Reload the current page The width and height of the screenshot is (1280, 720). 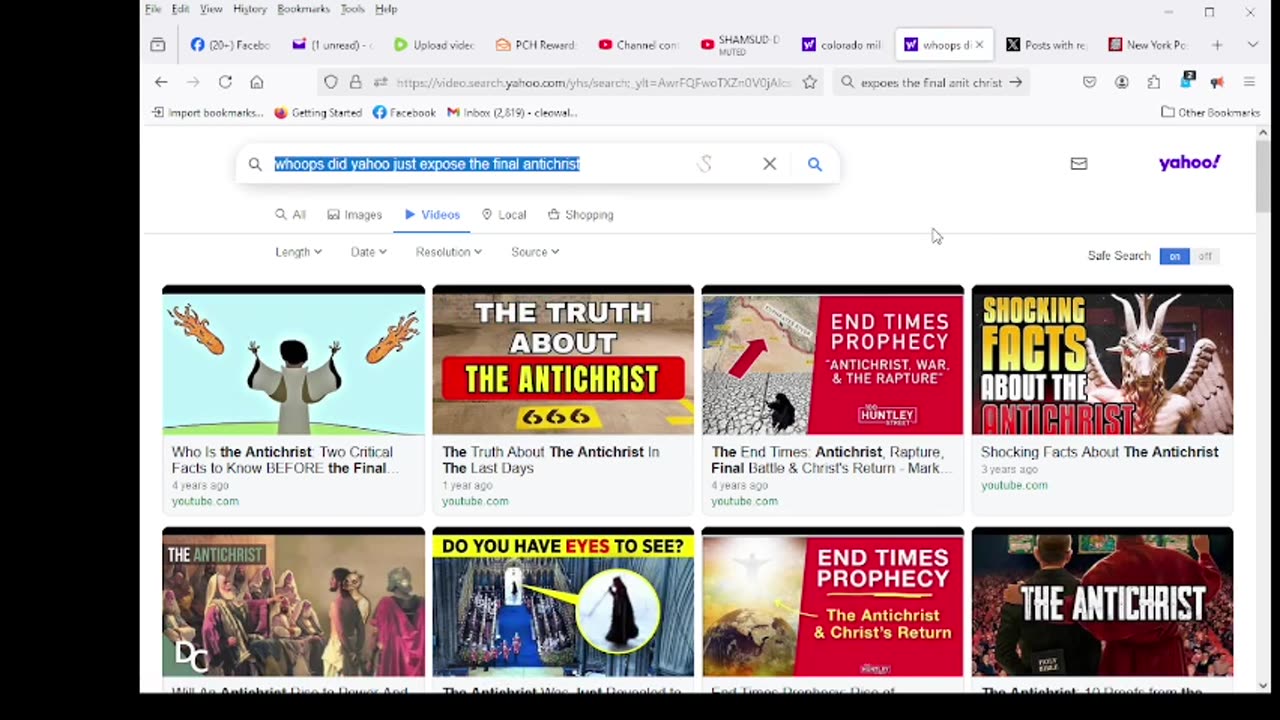pyautogui.click(x=225, y=82)
